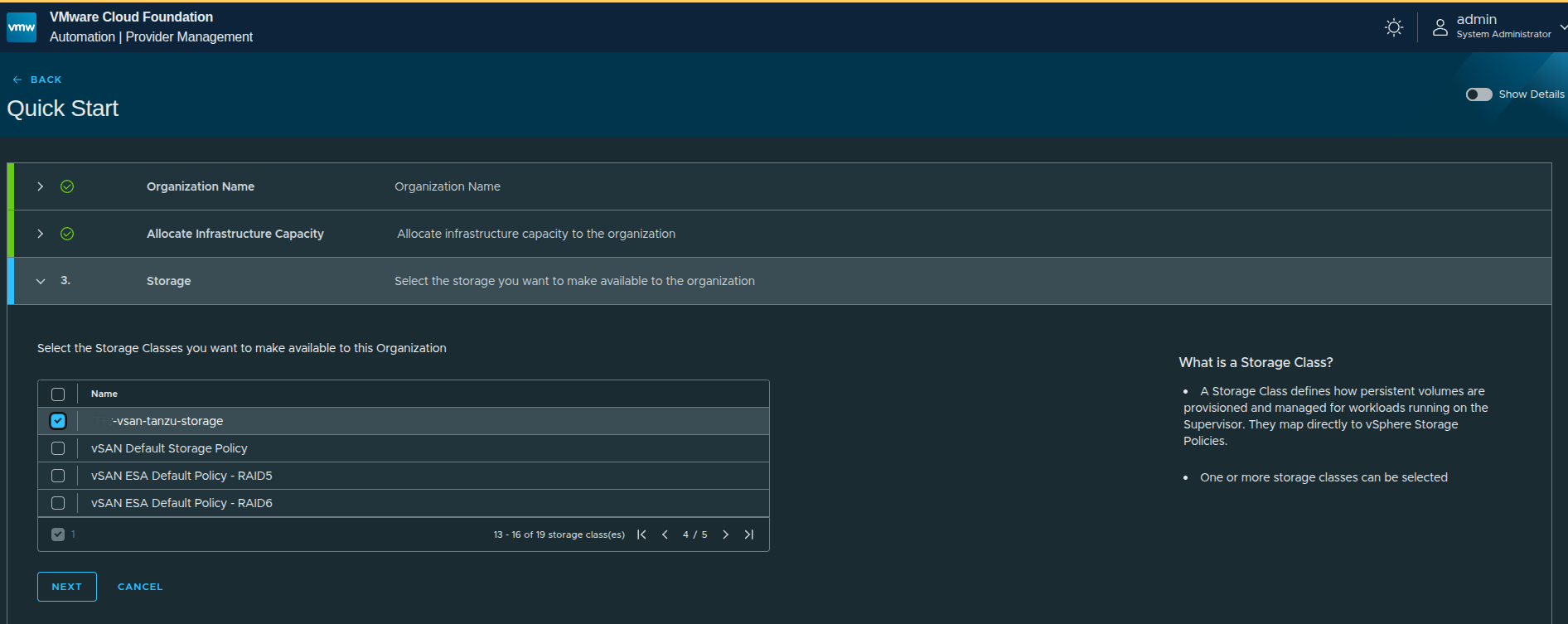Click the '13 - 16 of 19 storage class(es)' text
This screenshot has height=624, width=1568.
559,535
